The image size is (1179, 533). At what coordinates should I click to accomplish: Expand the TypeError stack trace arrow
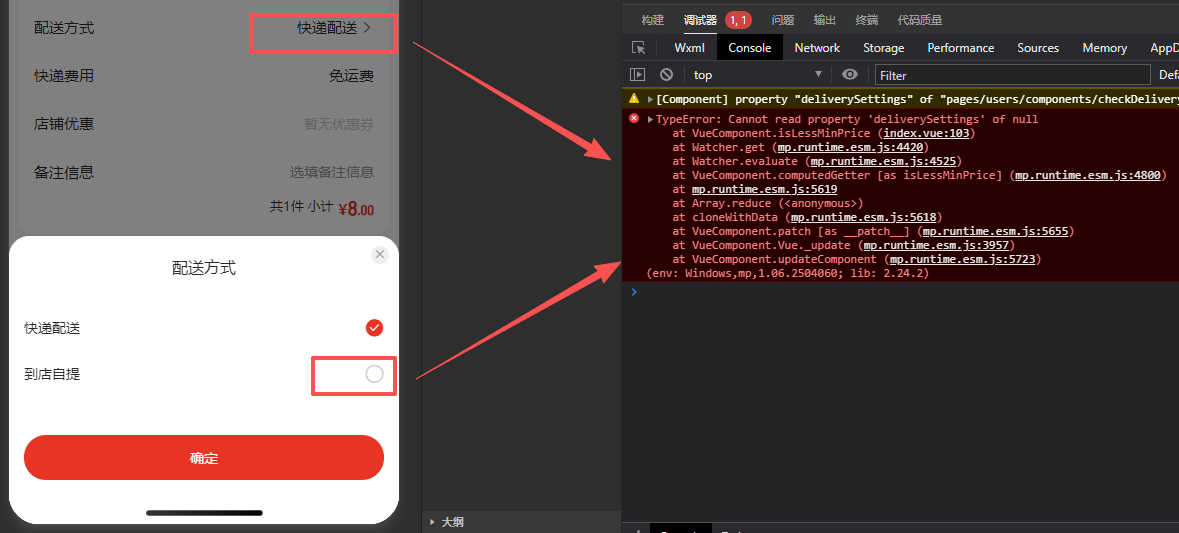651,119
